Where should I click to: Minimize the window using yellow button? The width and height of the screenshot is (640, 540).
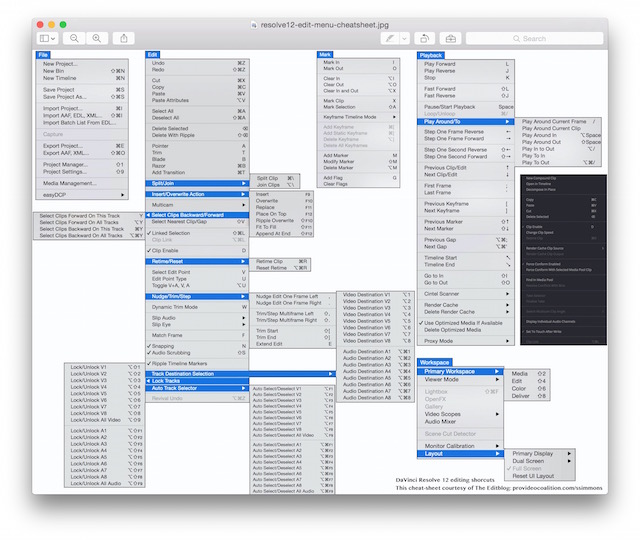(x=51, y=24)
